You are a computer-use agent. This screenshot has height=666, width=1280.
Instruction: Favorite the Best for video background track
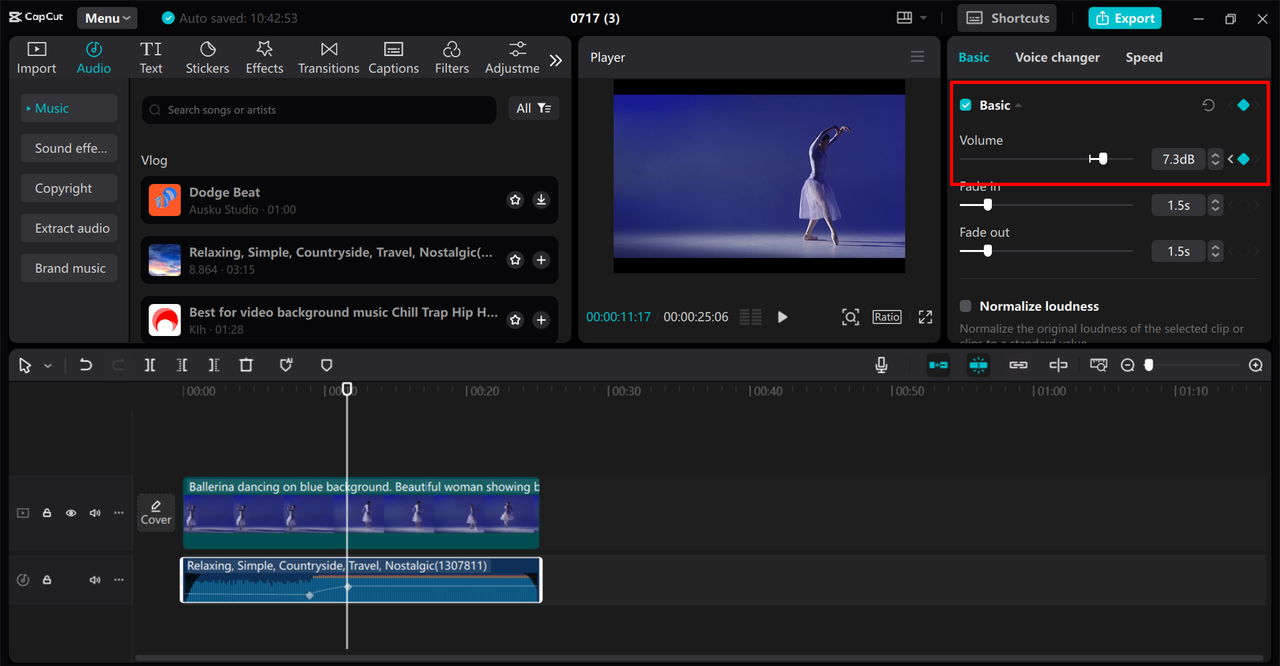tap(515, 320)
